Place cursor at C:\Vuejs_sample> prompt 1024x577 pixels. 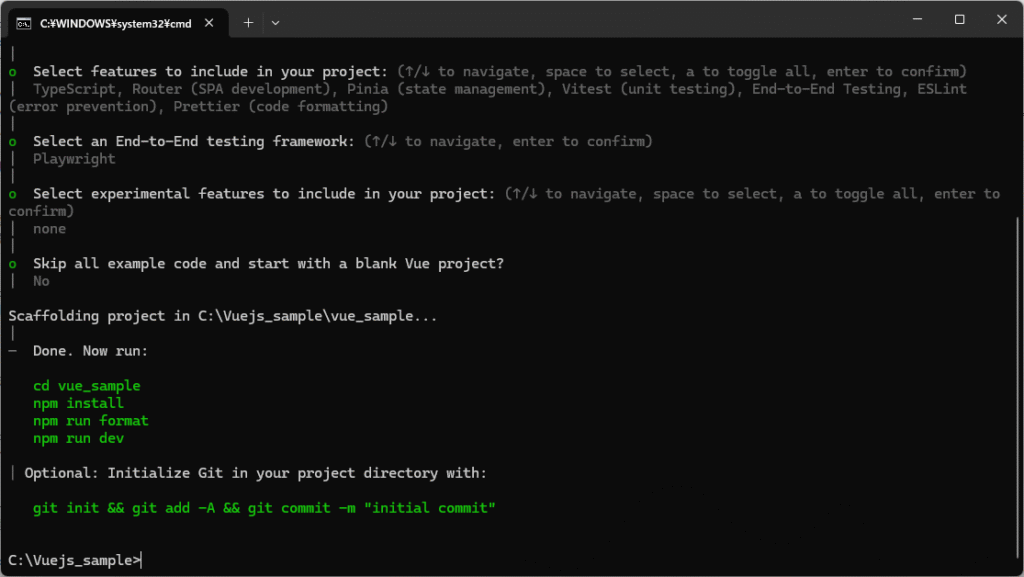click(x=142, y=560)
